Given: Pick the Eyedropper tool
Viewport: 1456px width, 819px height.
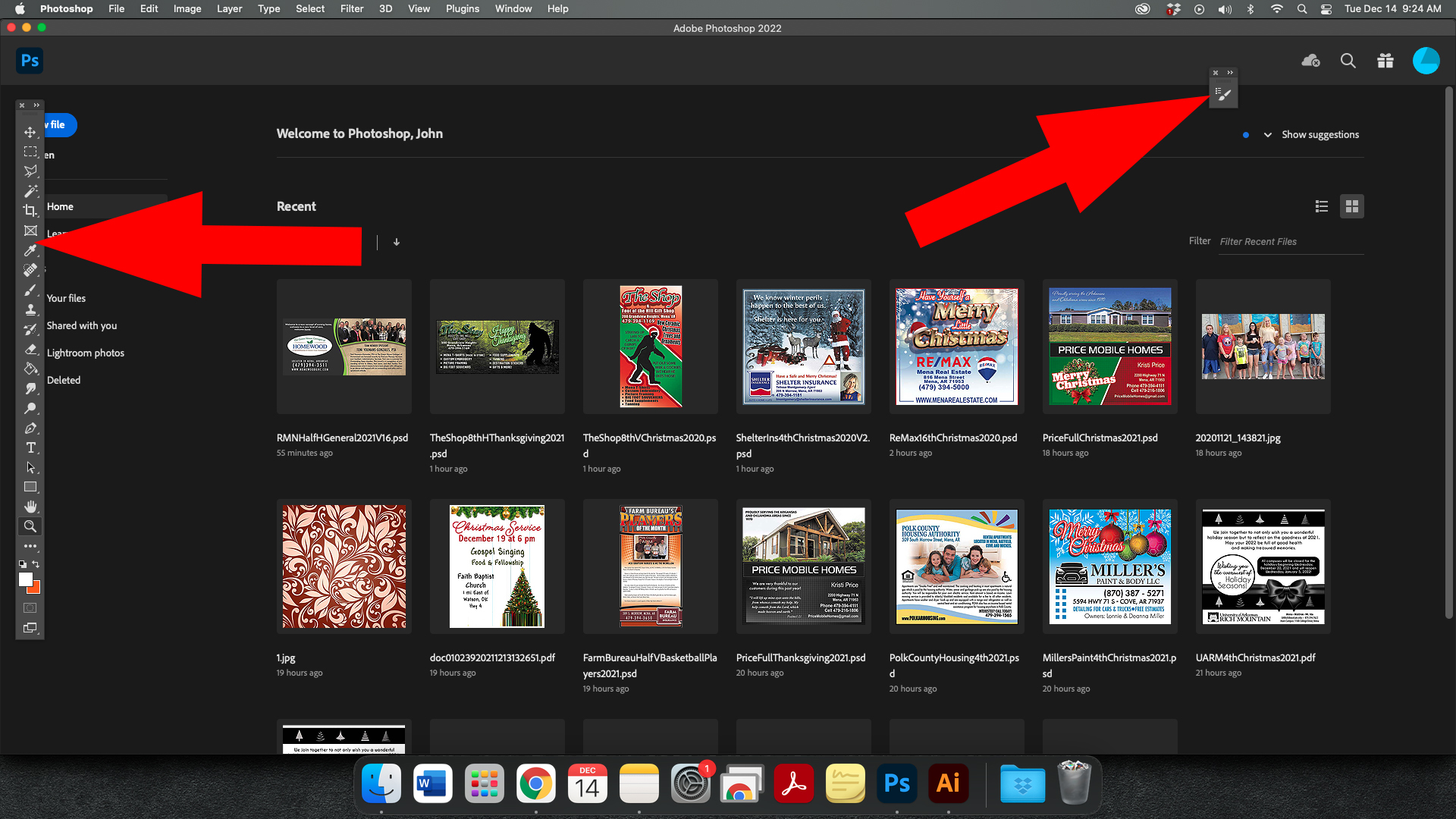Looking at the screenshot, I should (30, 250).
